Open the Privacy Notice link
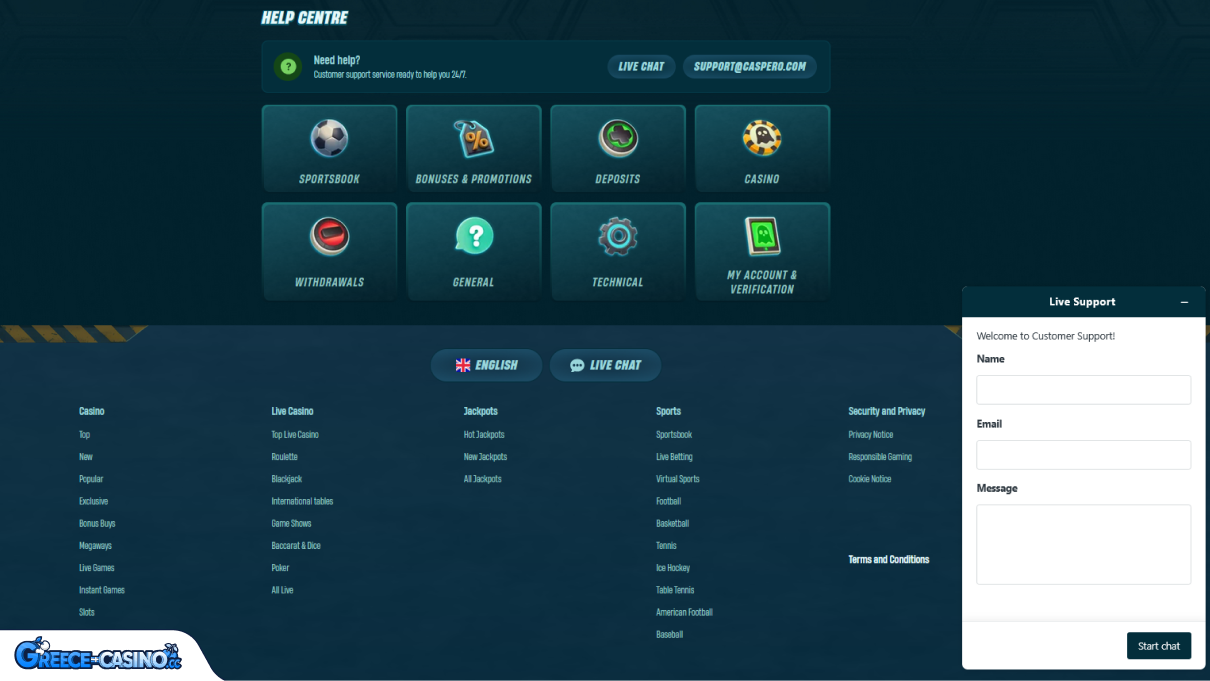Viewport: 1210px width, 681px height. coord(871,435)
